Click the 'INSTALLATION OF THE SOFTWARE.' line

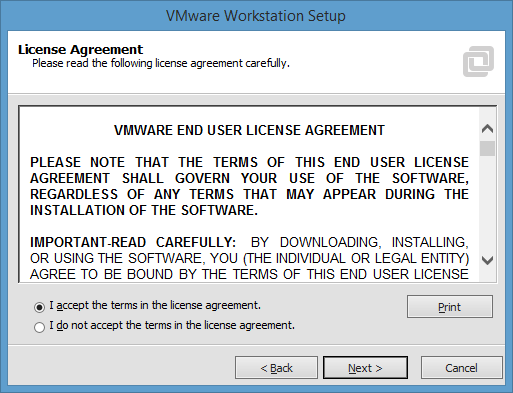(x=144, y=210)
